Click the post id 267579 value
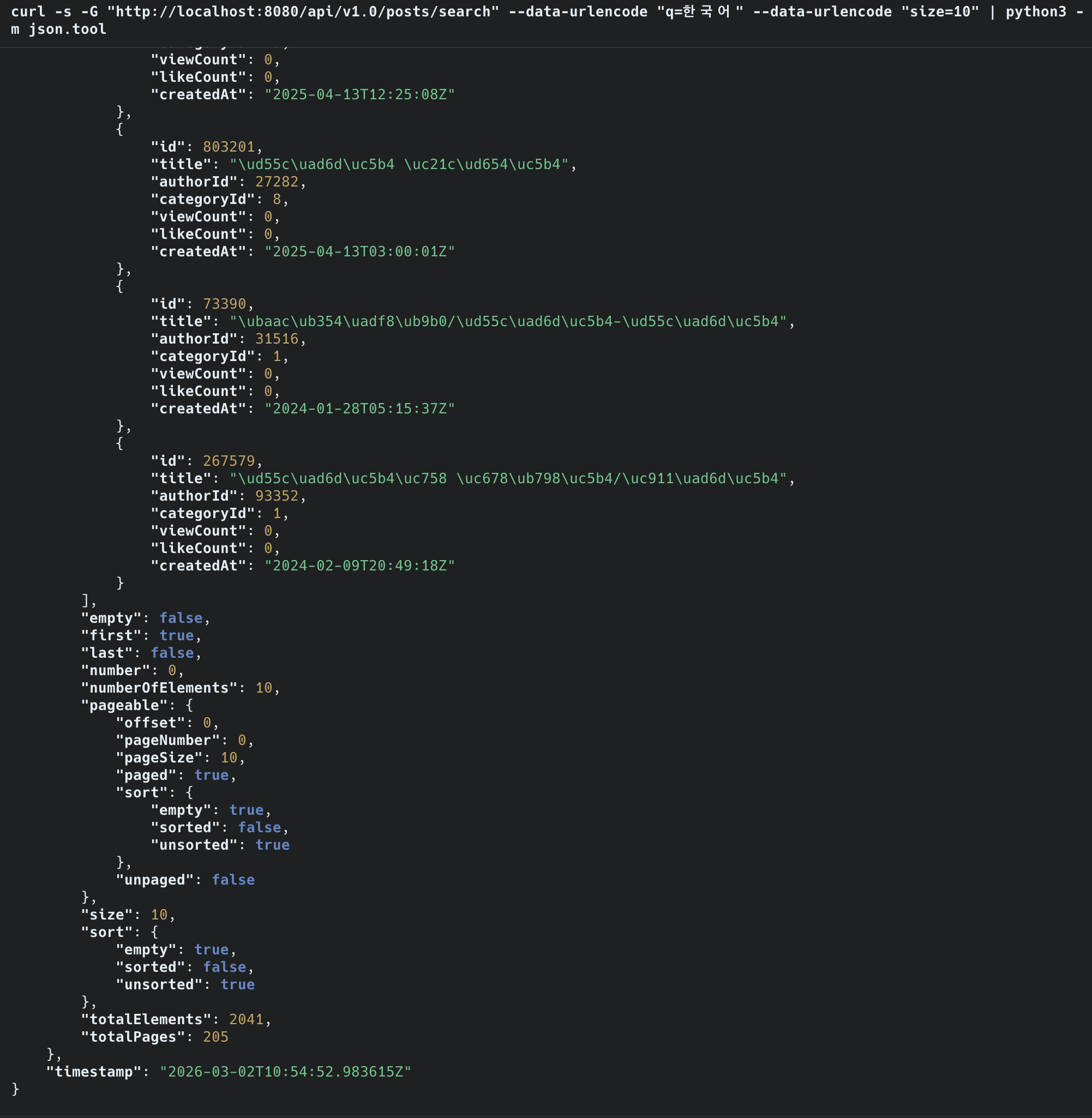1092x1118 pixels. click(x=229, y=461)
